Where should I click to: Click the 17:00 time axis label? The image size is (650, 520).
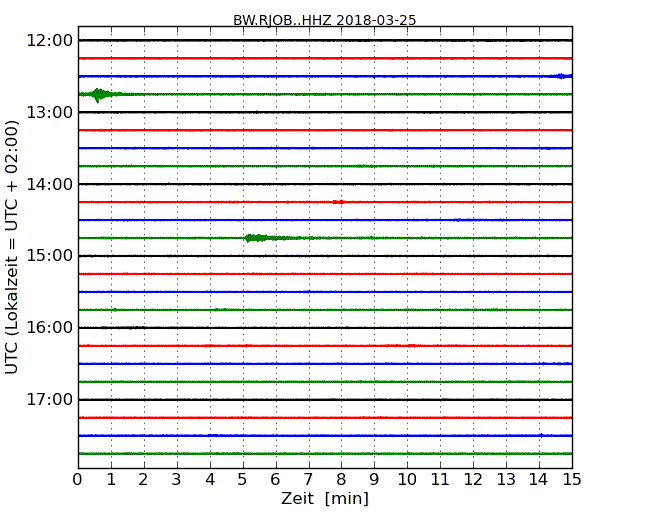[x=50, y=399]
